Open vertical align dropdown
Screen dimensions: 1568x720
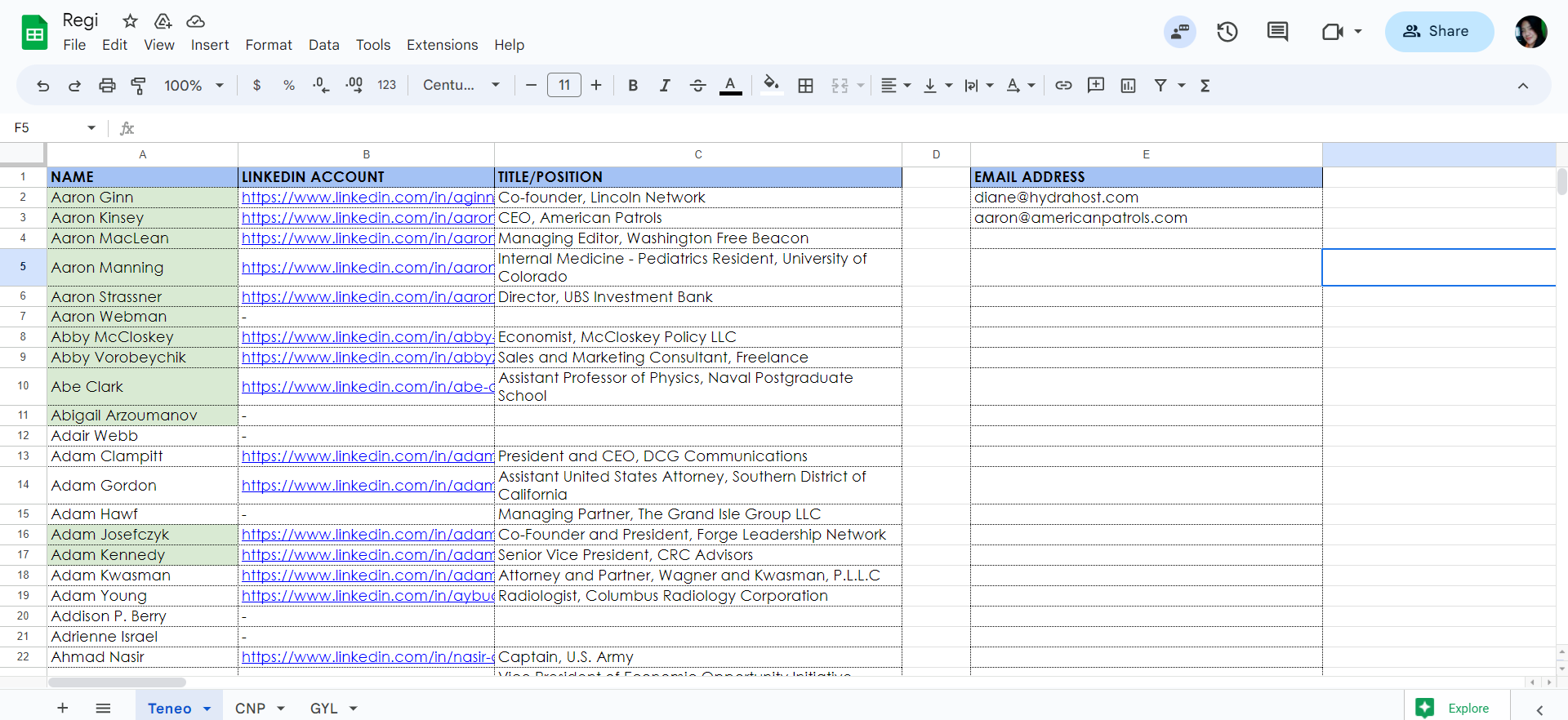938,86
